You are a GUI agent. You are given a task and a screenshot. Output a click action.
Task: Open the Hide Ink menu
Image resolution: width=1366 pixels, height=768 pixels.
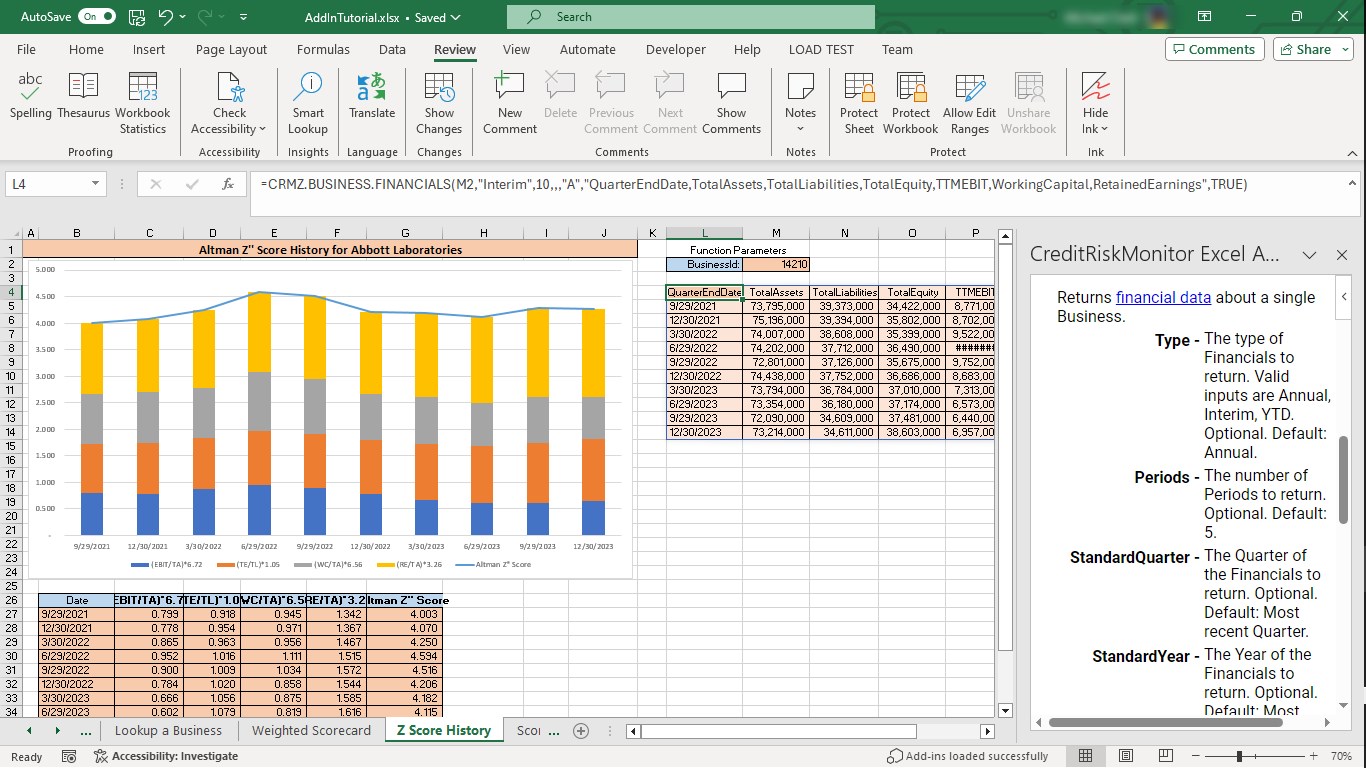tap(1095, 103)
